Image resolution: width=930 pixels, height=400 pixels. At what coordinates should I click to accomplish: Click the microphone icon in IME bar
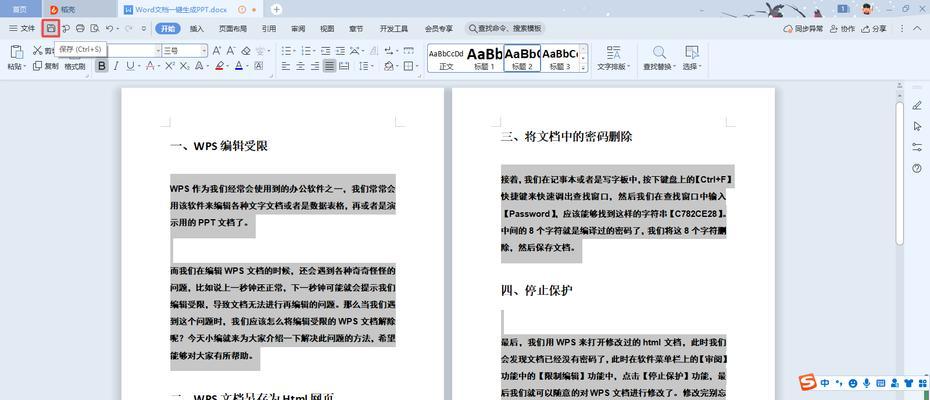tap(867, 383)
